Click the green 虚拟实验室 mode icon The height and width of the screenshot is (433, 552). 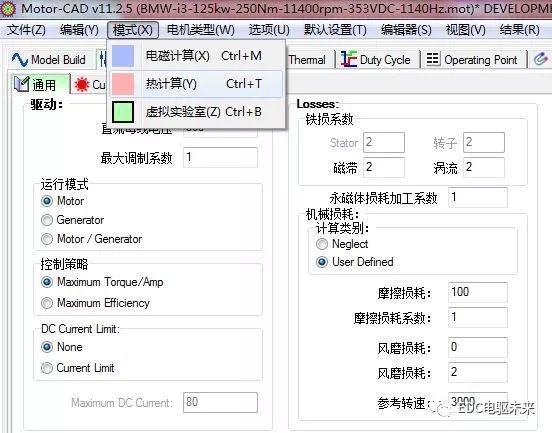[123, 112]
